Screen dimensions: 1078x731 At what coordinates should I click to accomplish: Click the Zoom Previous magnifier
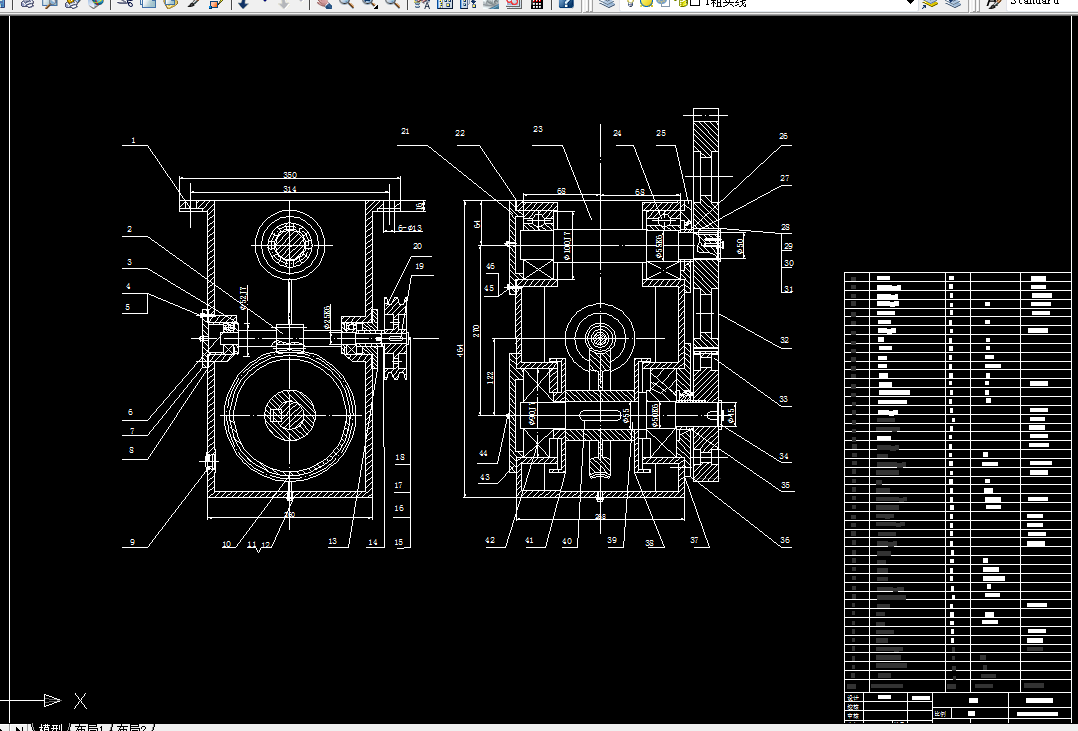point(393,3)
